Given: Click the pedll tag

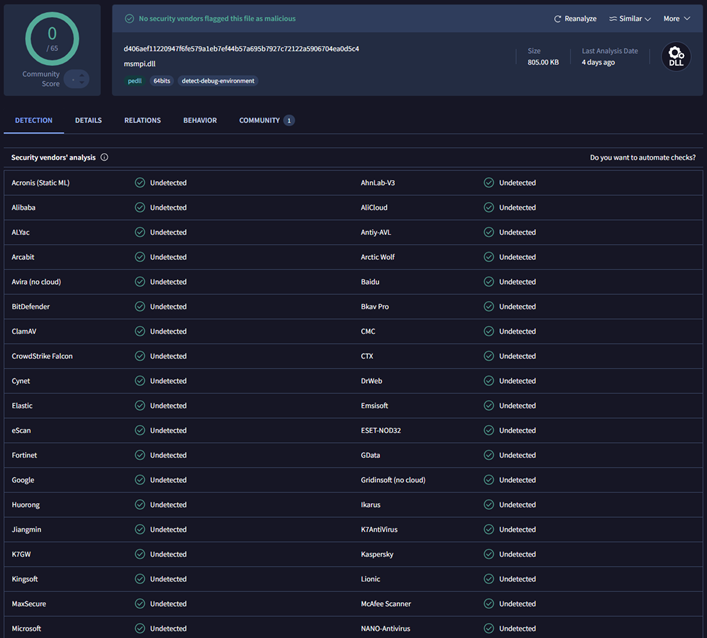Looking at the screenshot, I should tap(134, 81).
